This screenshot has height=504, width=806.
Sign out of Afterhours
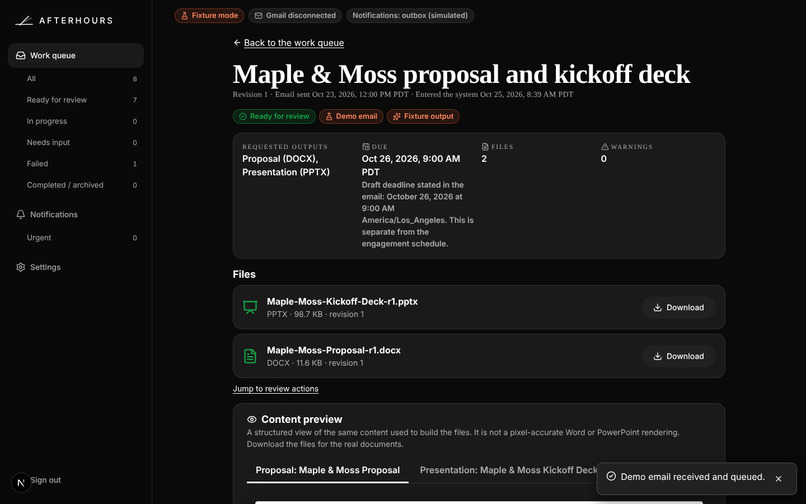pos(45,480)
